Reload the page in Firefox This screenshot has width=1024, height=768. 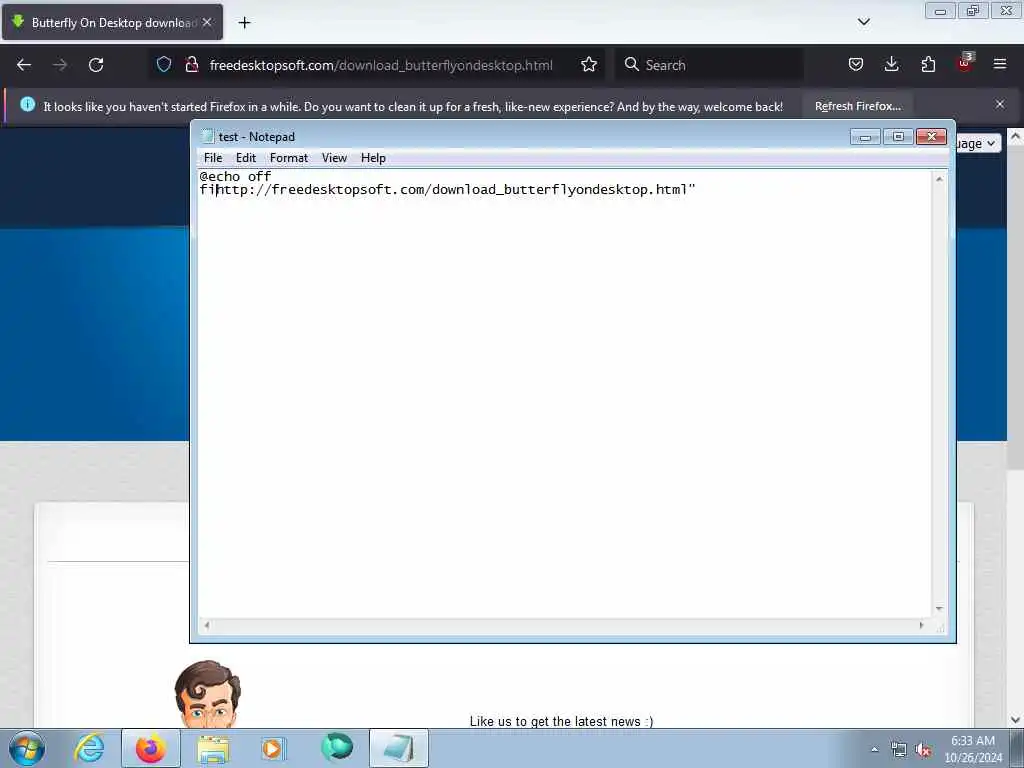96,65
